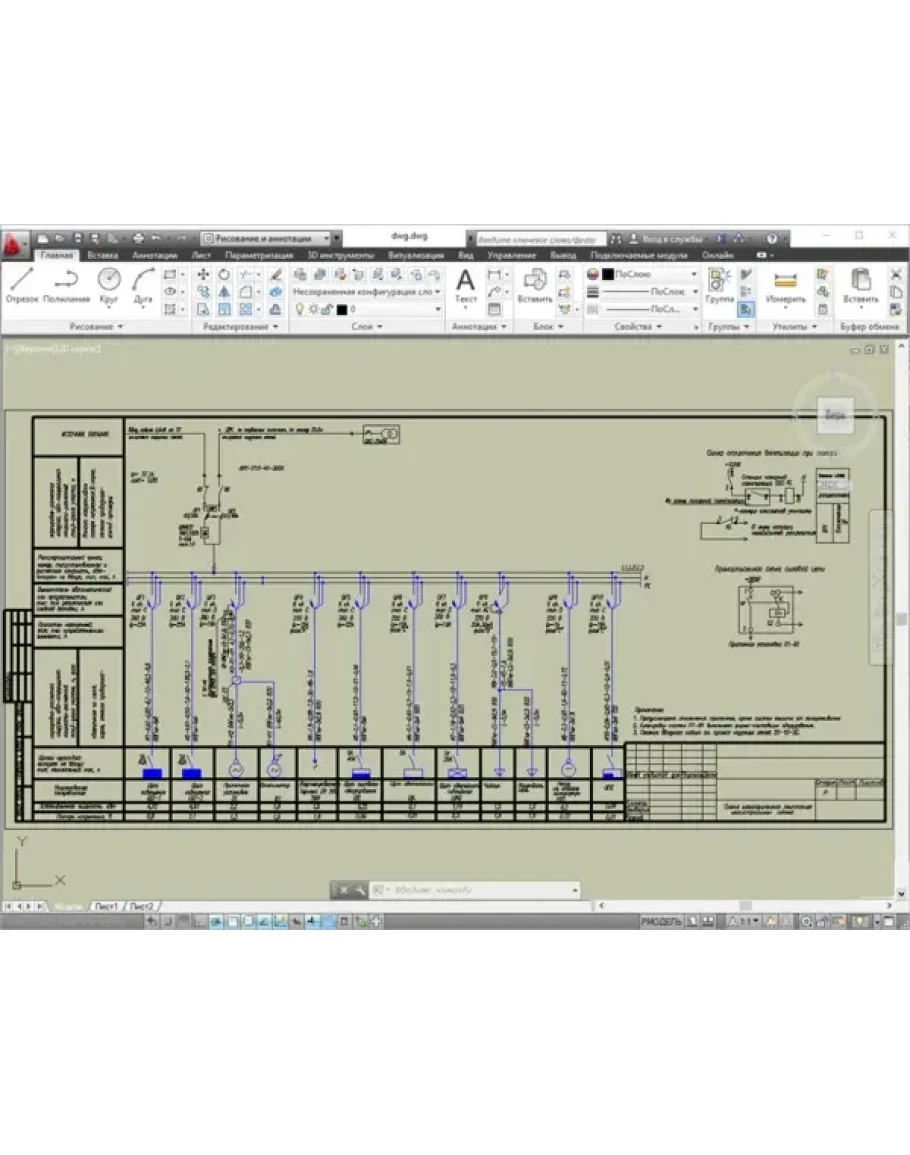The width and height of the screenshot is (910, 1155).
Task: Click the Измерить (Measure) utility icon
Action: tap(786, 284)
